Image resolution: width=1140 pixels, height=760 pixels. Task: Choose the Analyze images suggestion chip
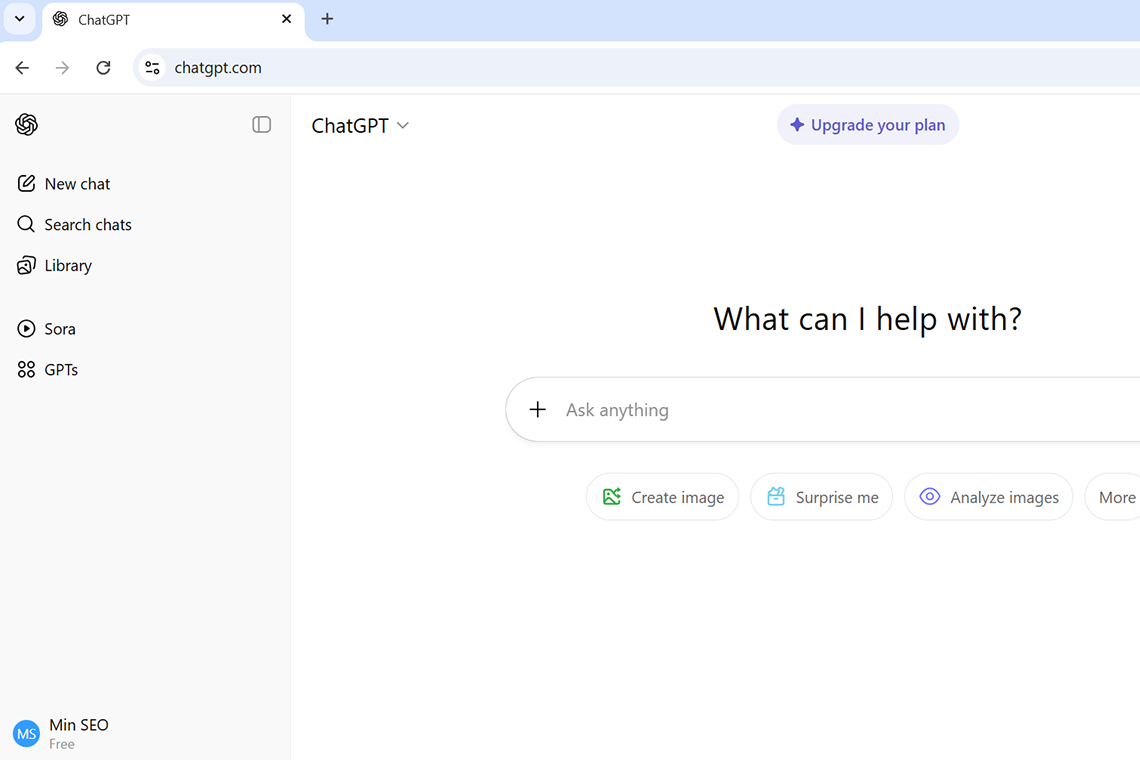[x=988, y=497]
